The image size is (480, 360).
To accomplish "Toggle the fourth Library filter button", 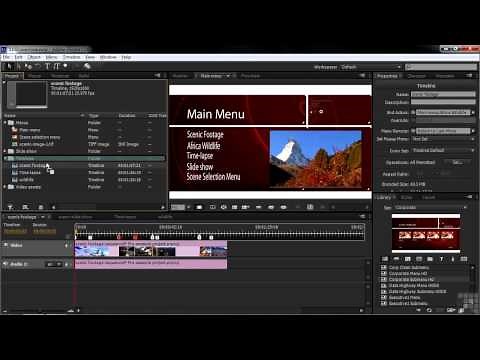I will (x=419, y=259).
